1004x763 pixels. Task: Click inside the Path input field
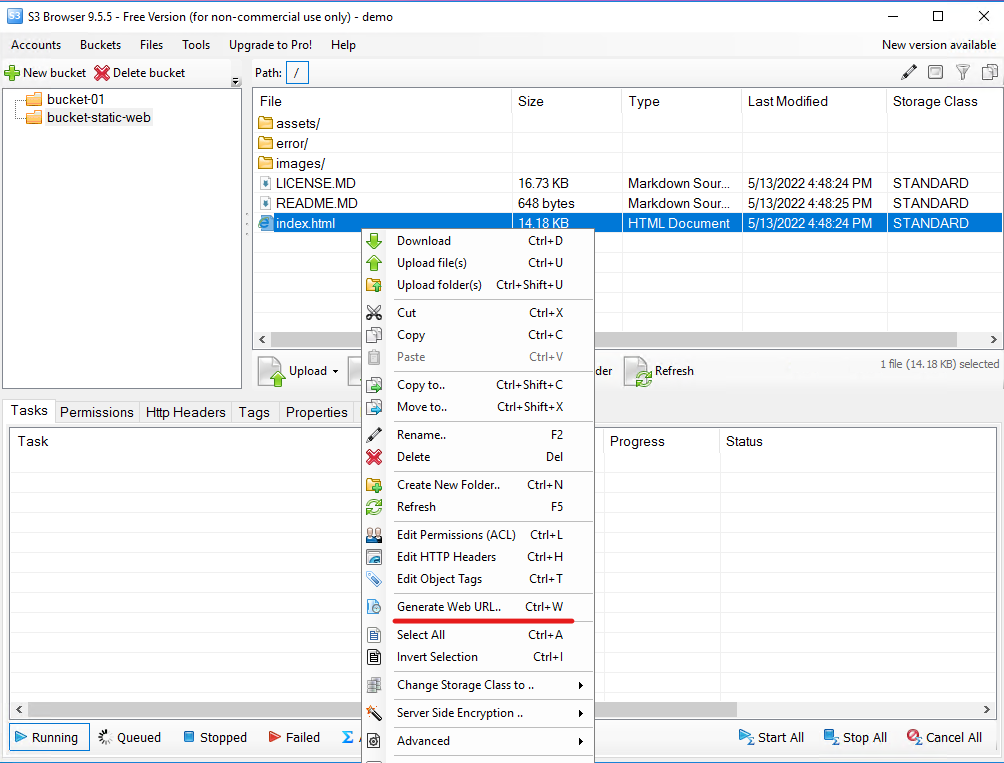point(297,72)
